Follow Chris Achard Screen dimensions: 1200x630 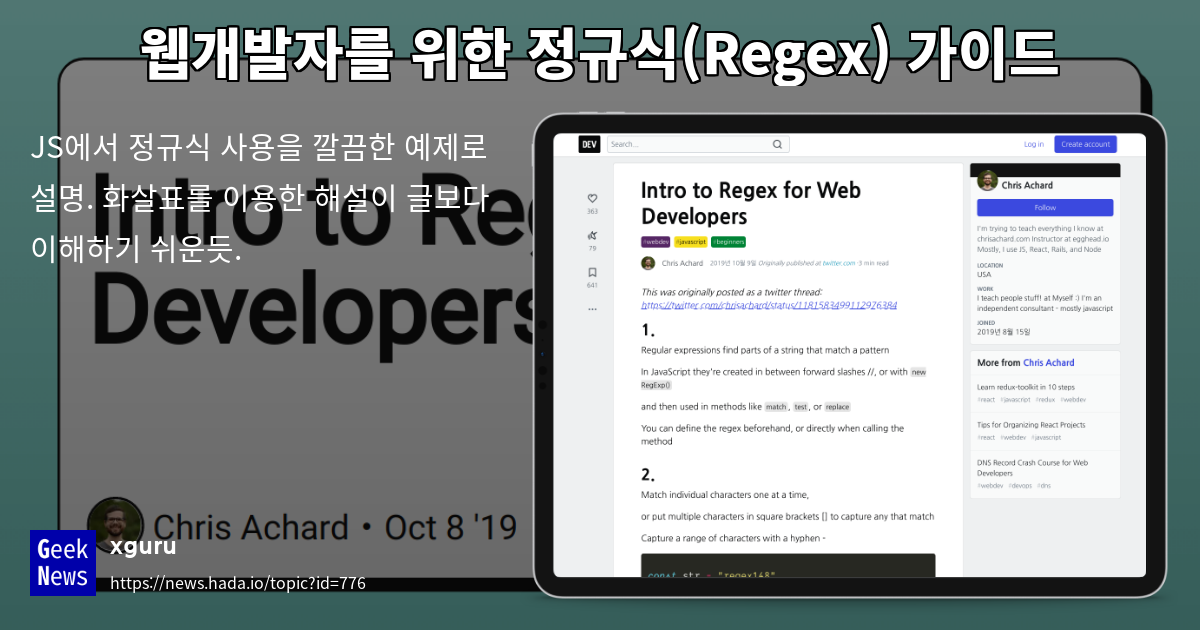(1044, 207)
